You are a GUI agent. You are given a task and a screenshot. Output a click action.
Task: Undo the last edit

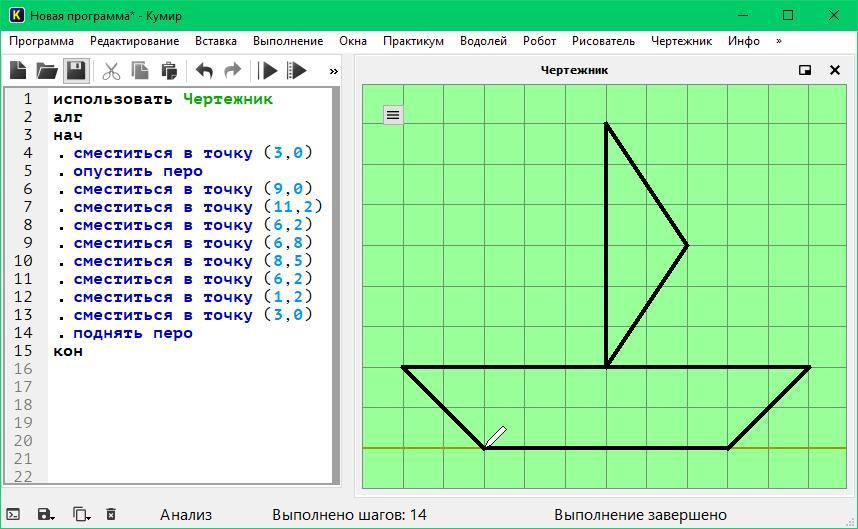click(204, 71)
